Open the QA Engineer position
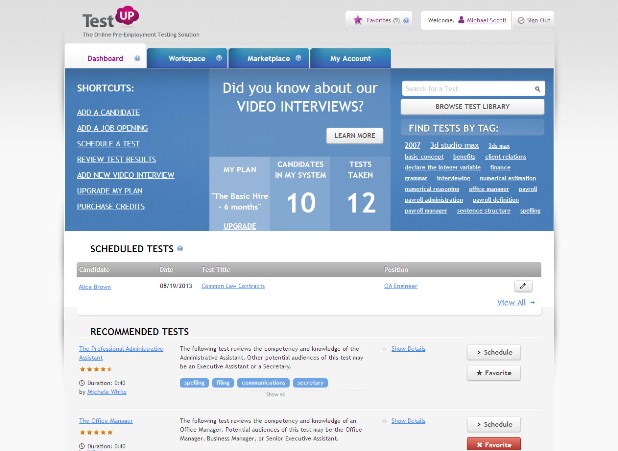618x451 pixels. (400, 286)
